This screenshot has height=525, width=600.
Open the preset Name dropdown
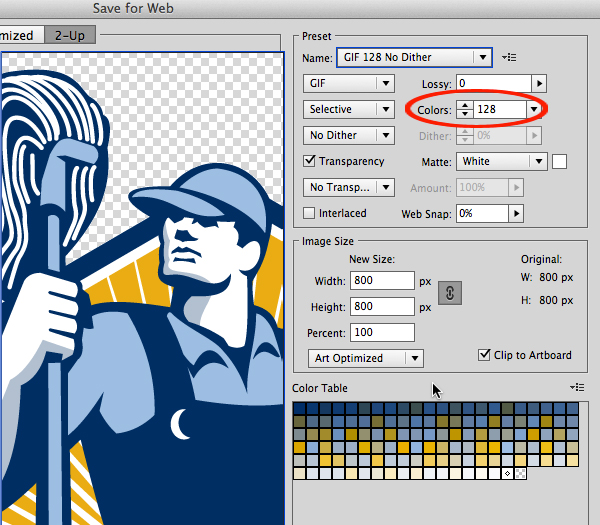pyautogui.click(x=414, y=57)
